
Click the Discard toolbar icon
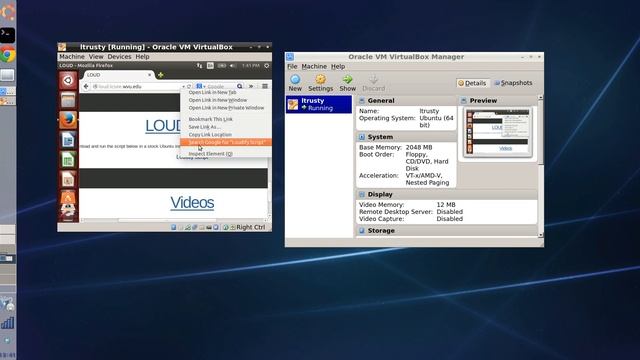373,79
